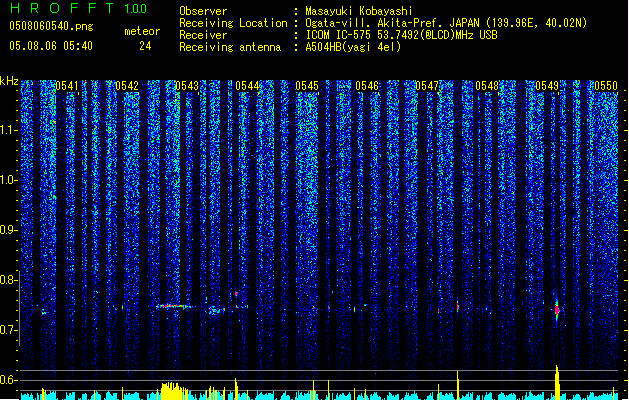629x400 pixels.
Task: Click the 0543 time marker
Action: click(187, 86)
